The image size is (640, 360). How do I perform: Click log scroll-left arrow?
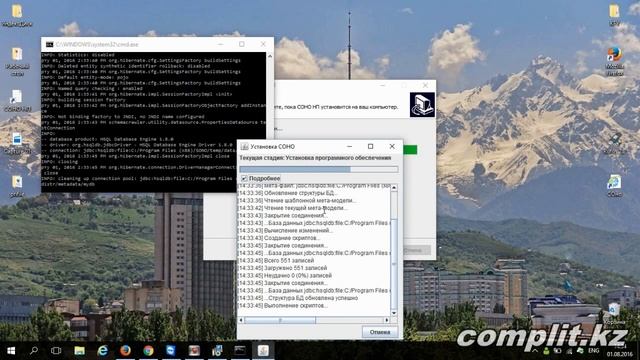point(241,320)
